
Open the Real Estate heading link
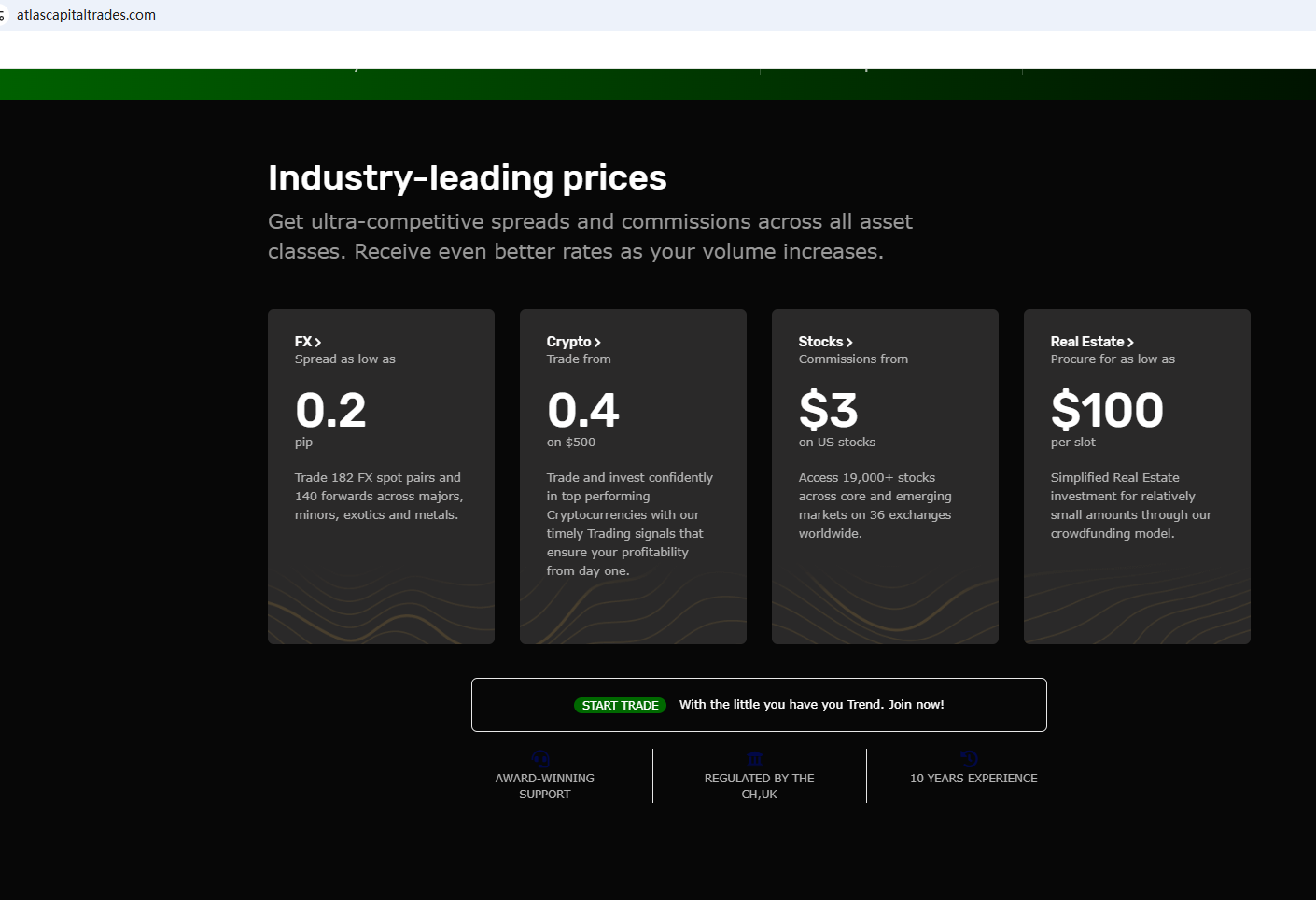[1086, 342]
